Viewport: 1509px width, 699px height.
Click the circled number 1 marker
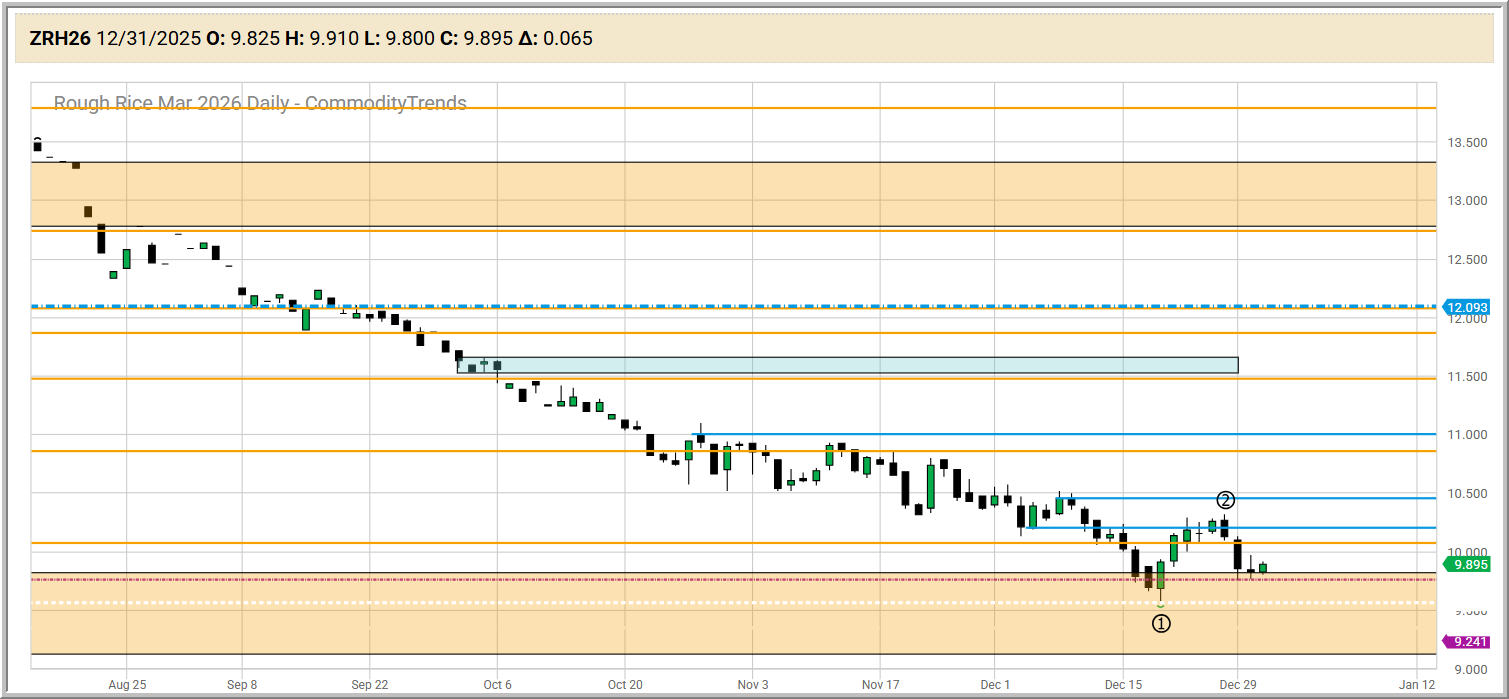[1161, 623]
